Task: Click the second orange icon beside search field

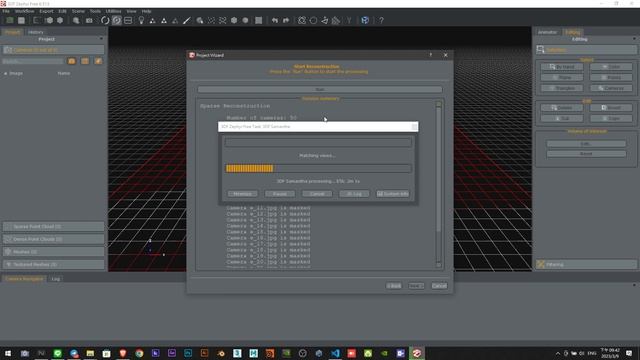Action: pyautogui.click(x=85, y=61)
